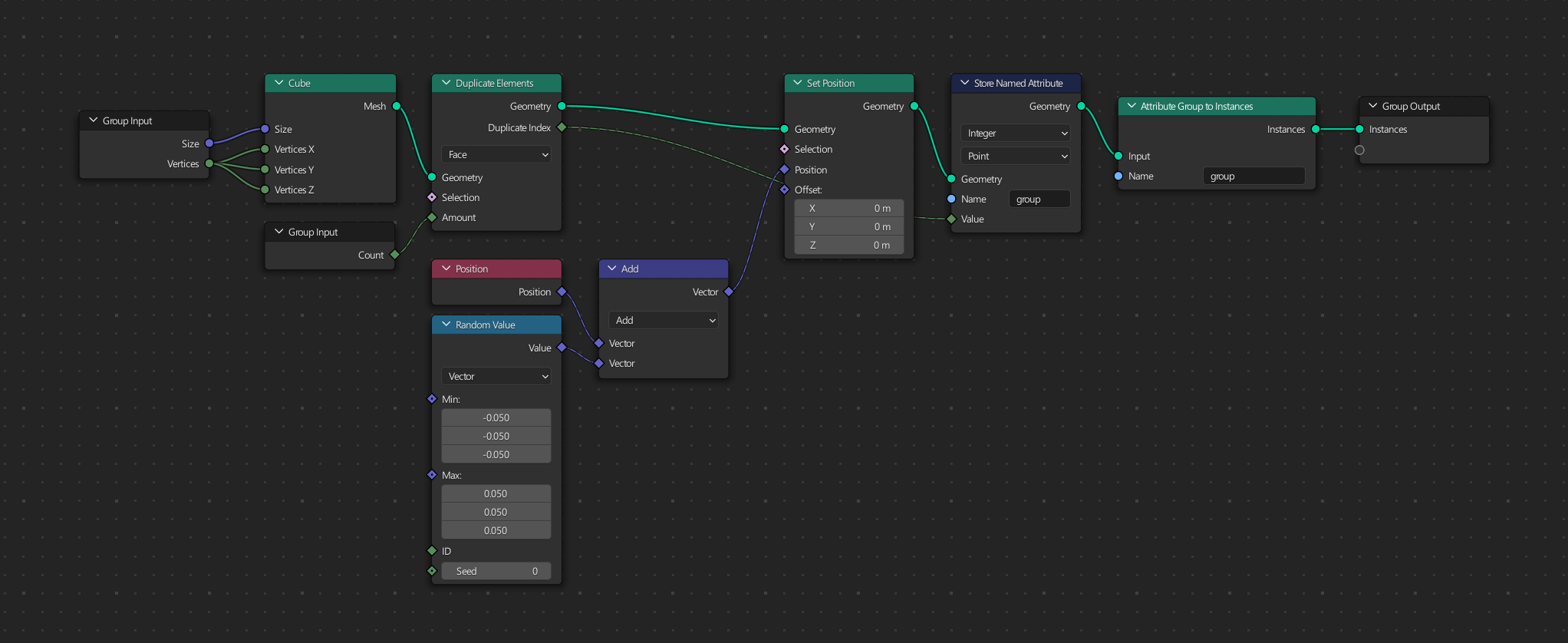
Task: Click the Selection input socket on Set Position
Action: click(784, 149)
